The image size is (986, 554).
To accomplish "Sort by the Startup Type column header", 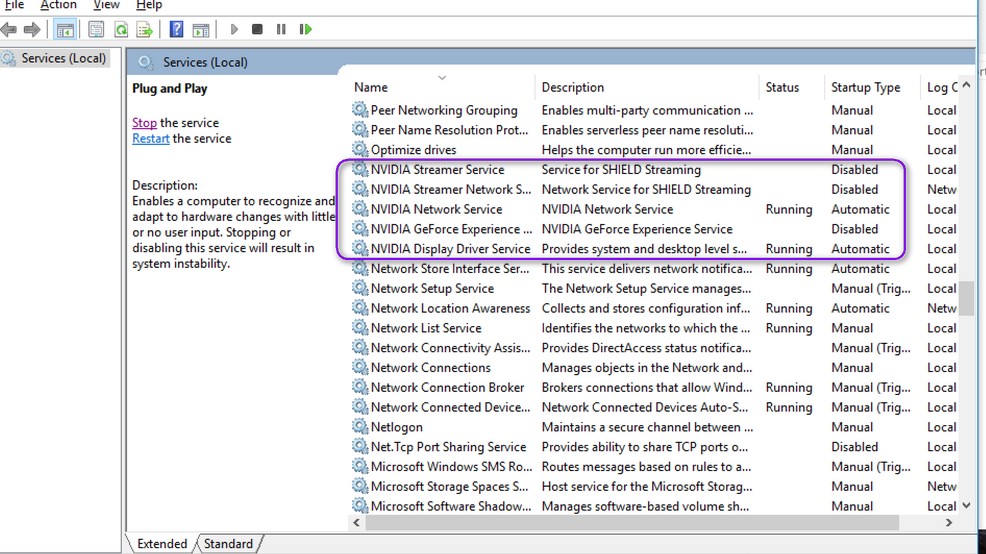I will (872, 87).
